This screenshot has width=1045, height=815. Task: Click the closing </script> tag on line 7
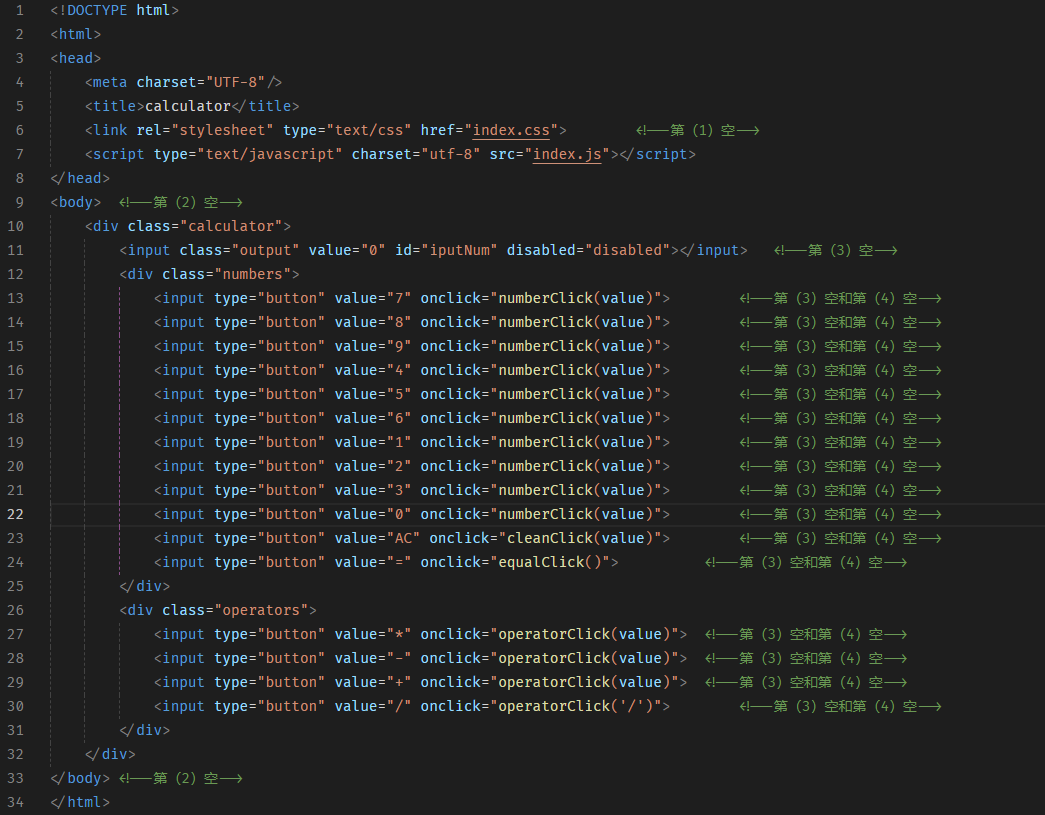[658, 154]
